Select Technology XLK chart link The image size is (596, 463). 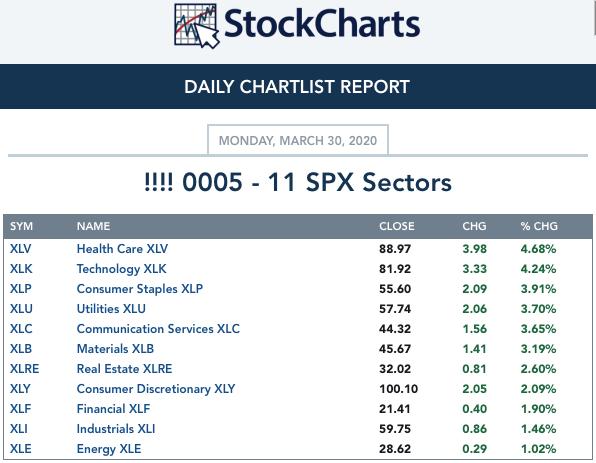click(x=121, y=269)
